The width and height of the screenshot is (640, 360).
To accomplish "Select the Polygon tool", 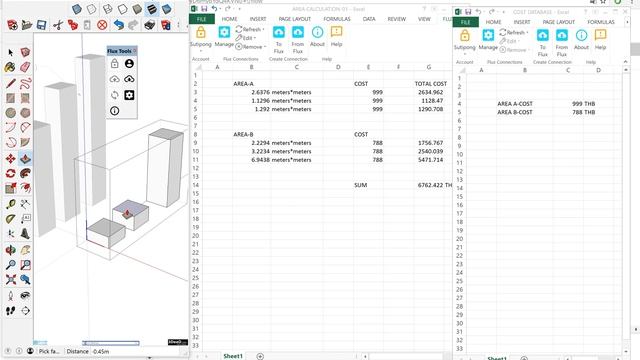I will click(x=25, y=113).
